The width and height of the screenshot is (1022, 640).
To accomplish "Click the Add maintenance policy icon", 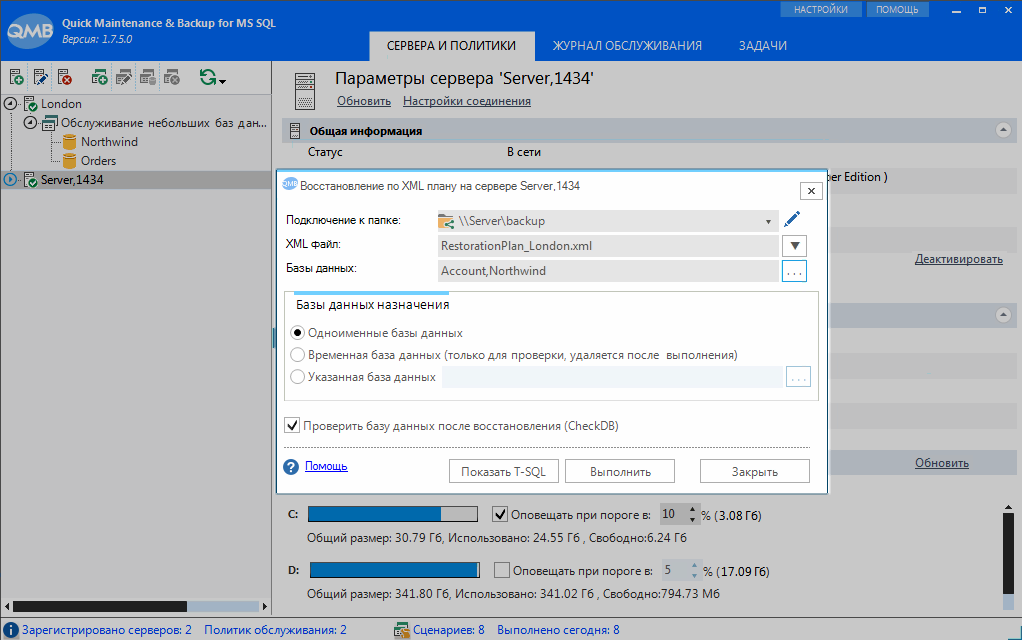I will (x=99, y=78).
